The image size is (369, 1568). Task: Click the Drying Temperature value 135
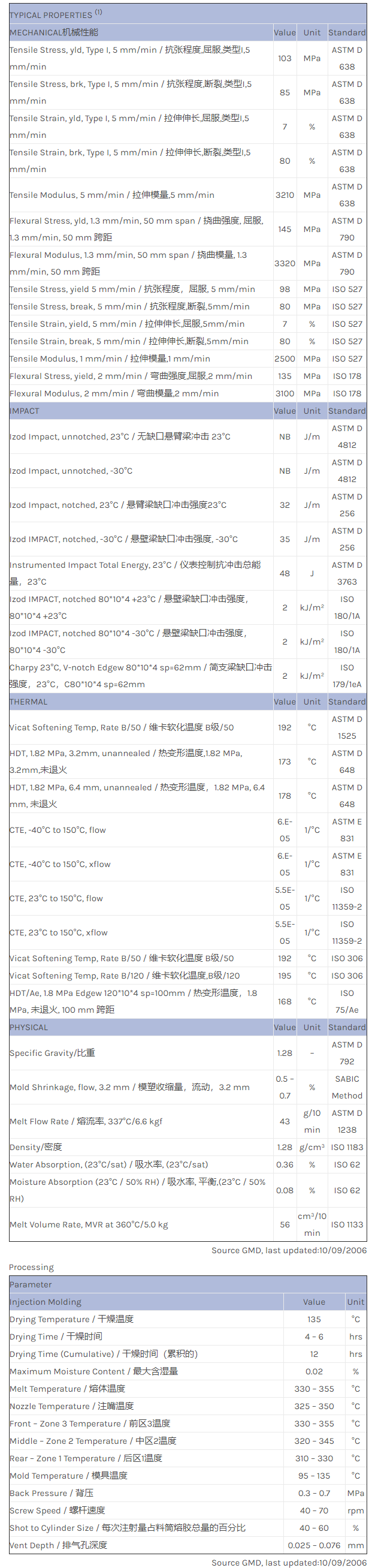pyautogui.click(x=314, y=1320)
